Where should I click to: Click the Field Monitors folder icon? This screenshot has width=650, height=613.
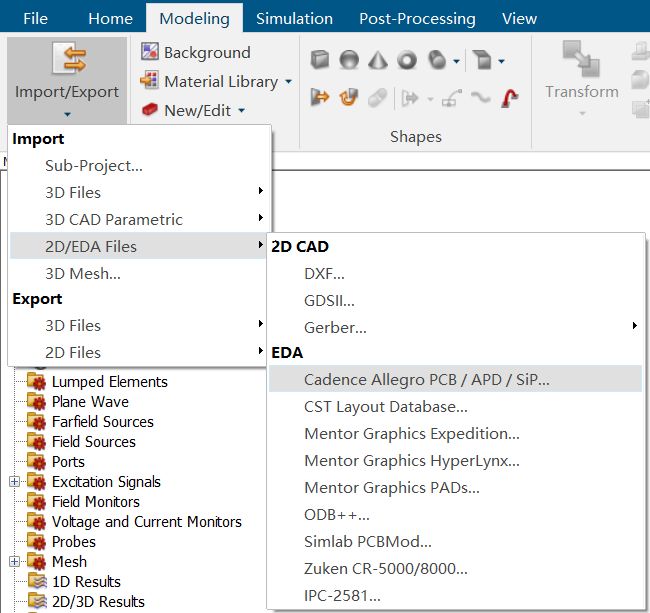point(36,502)
